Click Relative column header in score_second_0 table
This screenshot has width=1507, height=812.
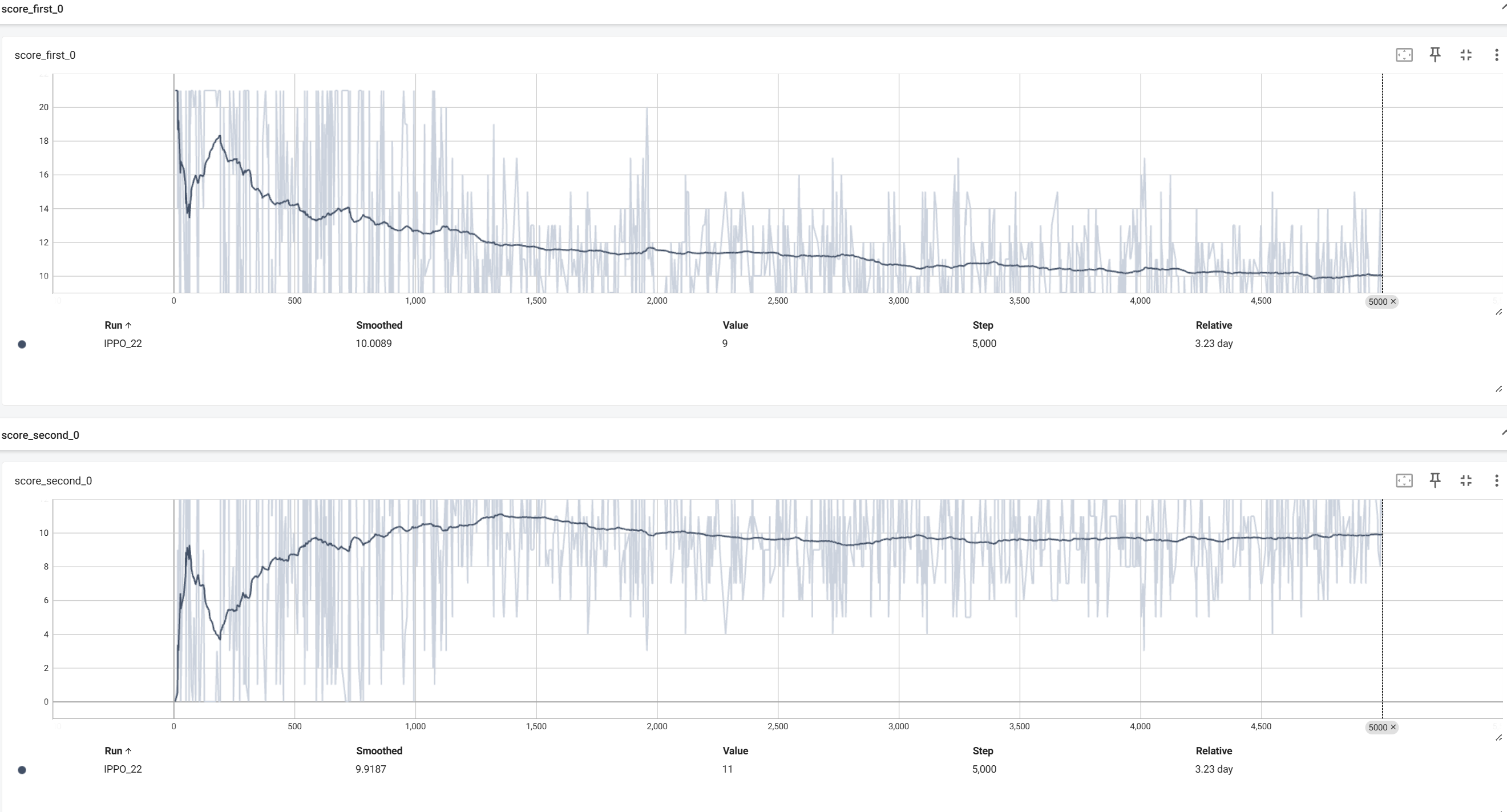[x=1213, y=751]
